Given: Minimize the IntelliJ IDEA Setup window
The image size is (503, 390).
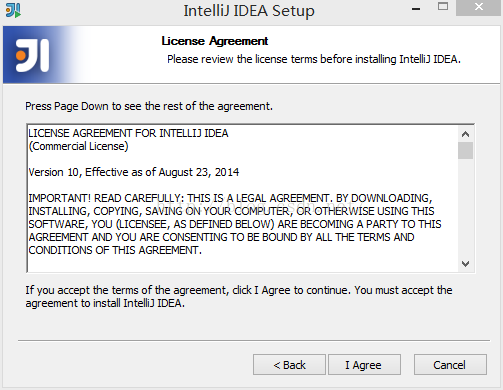Looking at the screenshot, I should click(x=416, y=9).
